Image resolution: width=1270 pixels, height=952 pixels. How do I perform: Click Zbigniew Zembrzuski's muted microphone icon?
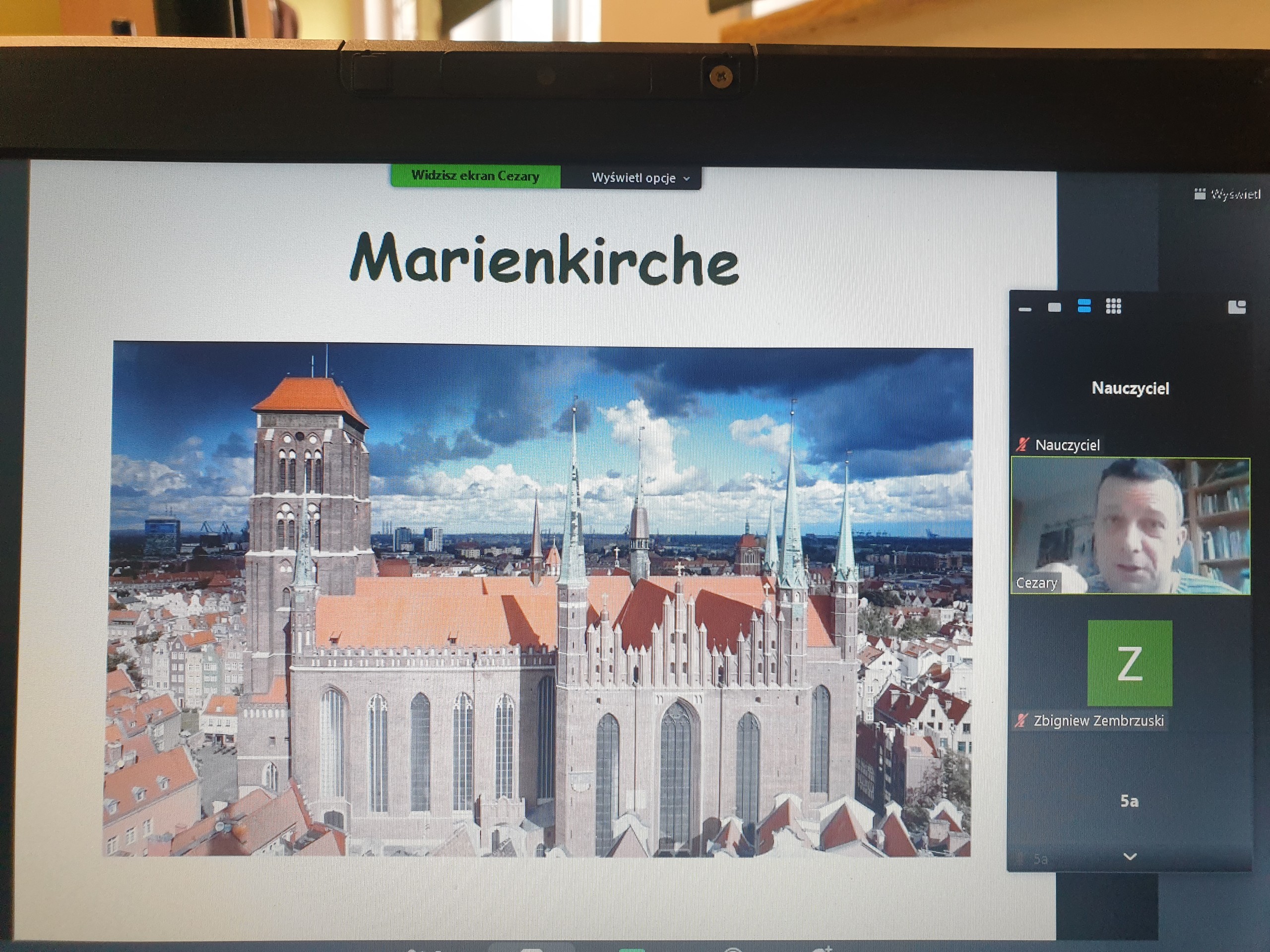click(1021, 721)
